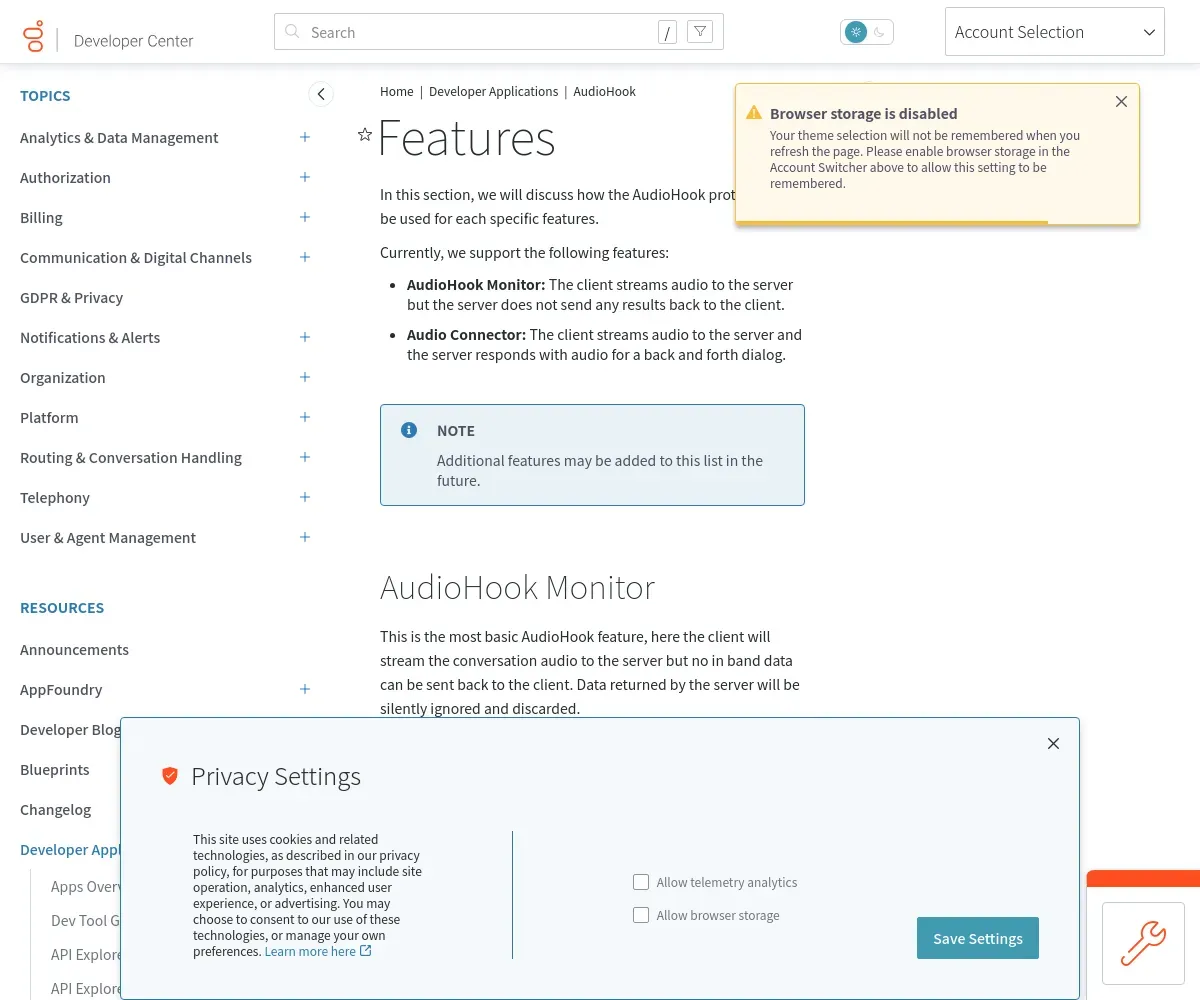The height and width of the screenshot is (1000, 1200).
Task: Open the wrench tools icon button
Action: click(1143, 943)
